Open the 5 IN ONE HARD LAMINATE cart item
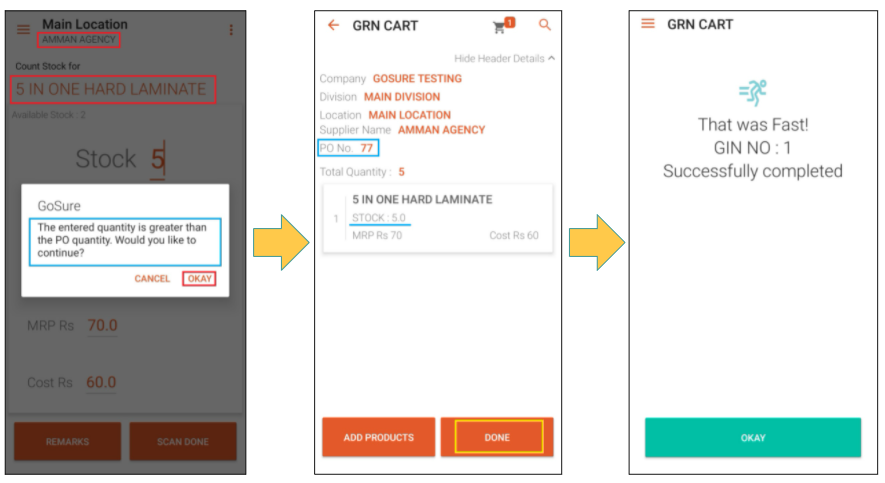The width and height of the screenshot is (885, 483). (437, 218)
